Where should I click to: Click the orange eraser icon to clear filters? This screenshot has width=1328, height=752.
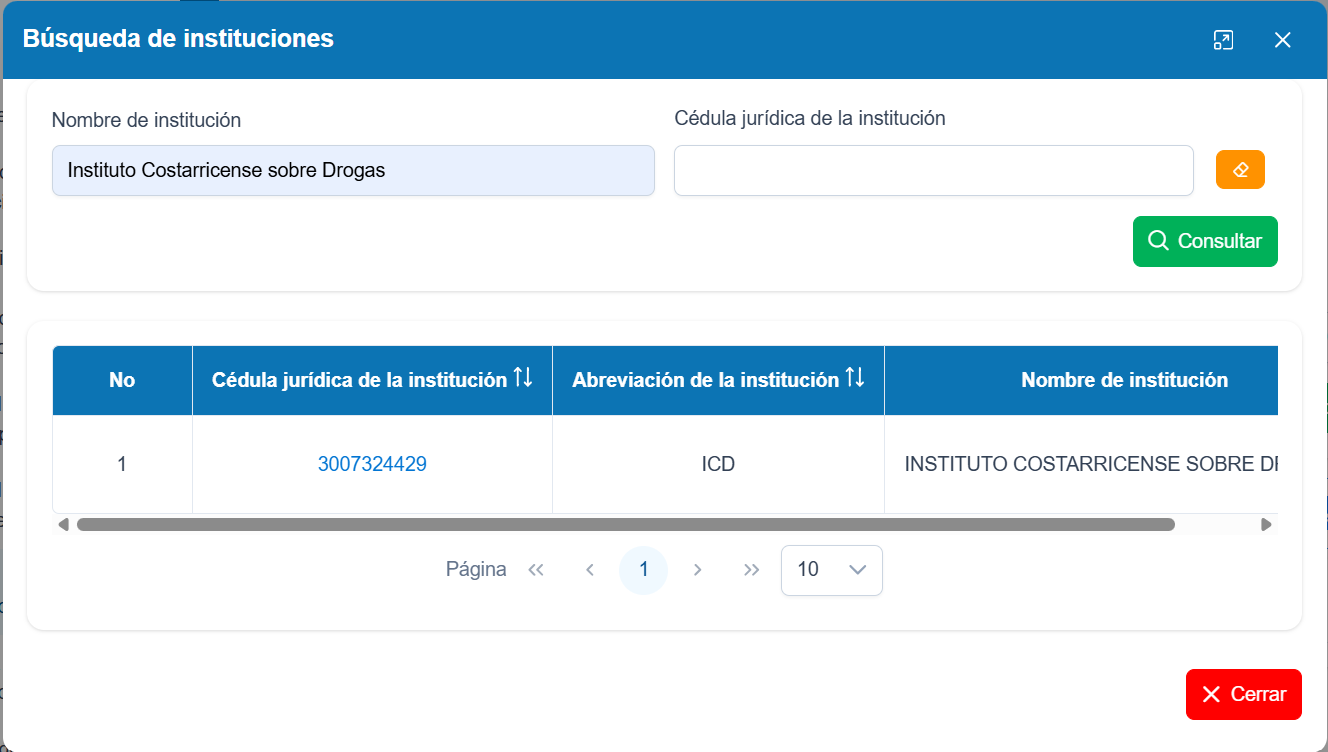point(1240,169)
